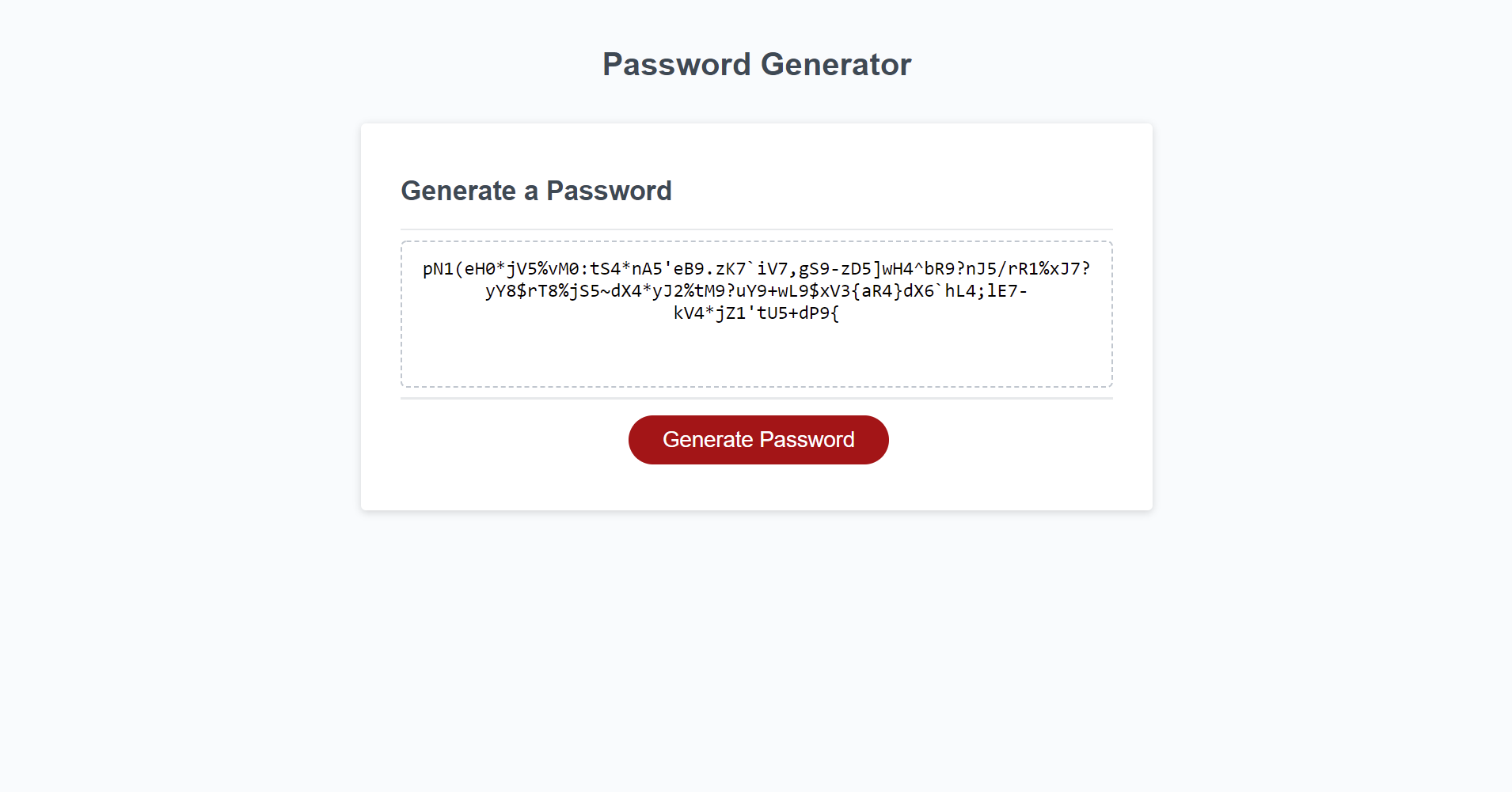Click the middle line of the generated password

757,291
